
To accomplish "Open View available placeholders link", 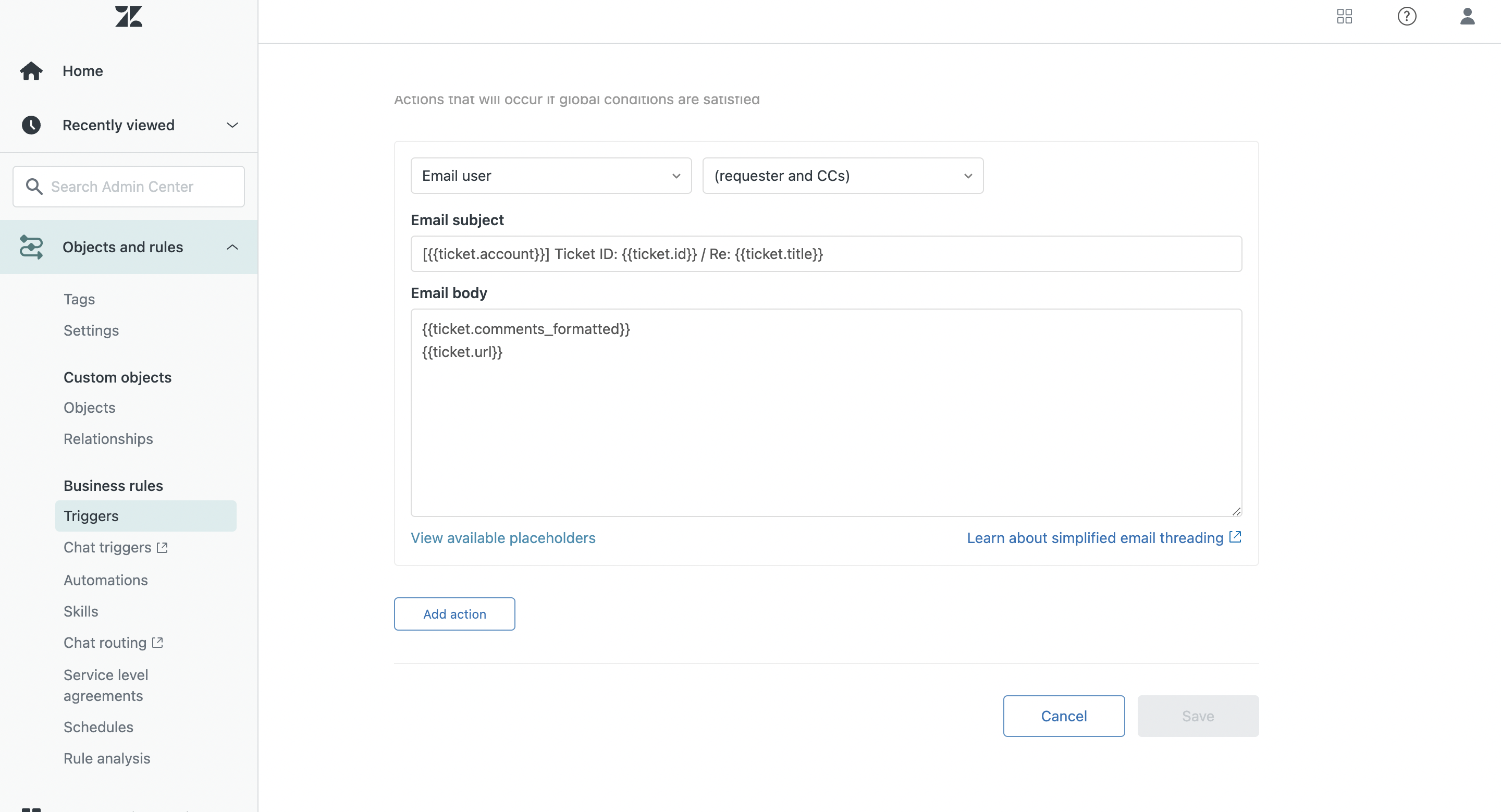I will (503, 538).
